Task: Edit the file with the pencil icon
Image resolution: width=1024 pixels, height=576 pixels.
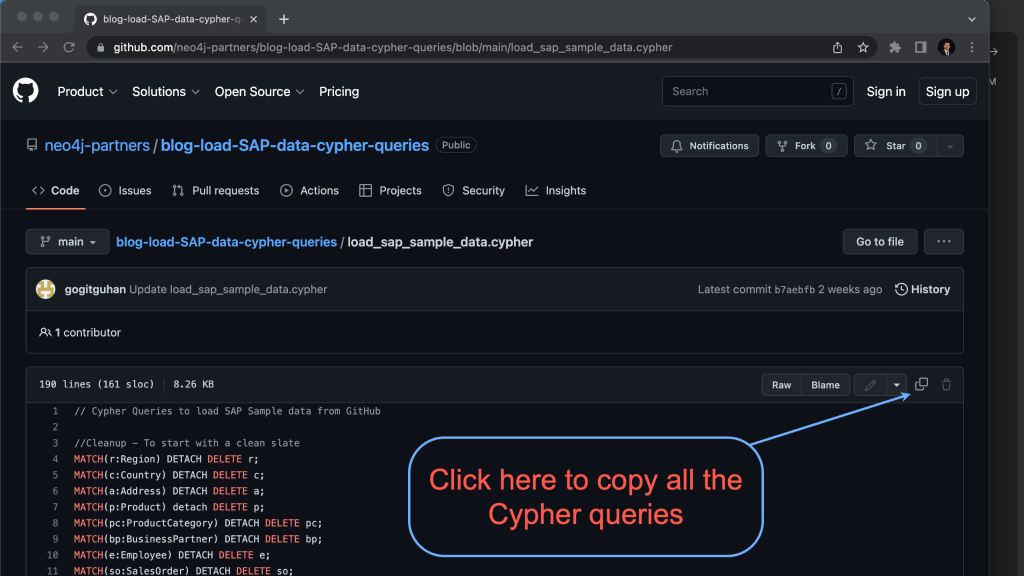Action: 868,384
